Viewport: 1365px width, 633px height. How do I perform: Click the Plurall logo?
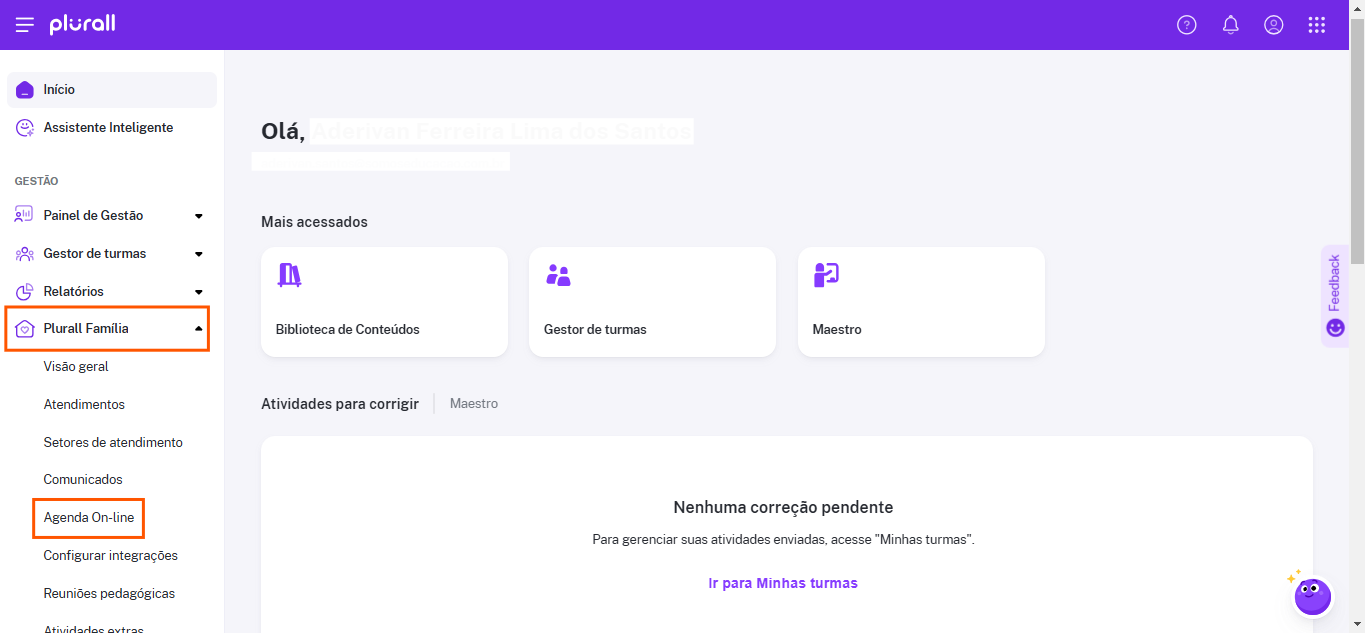(83, 24)
